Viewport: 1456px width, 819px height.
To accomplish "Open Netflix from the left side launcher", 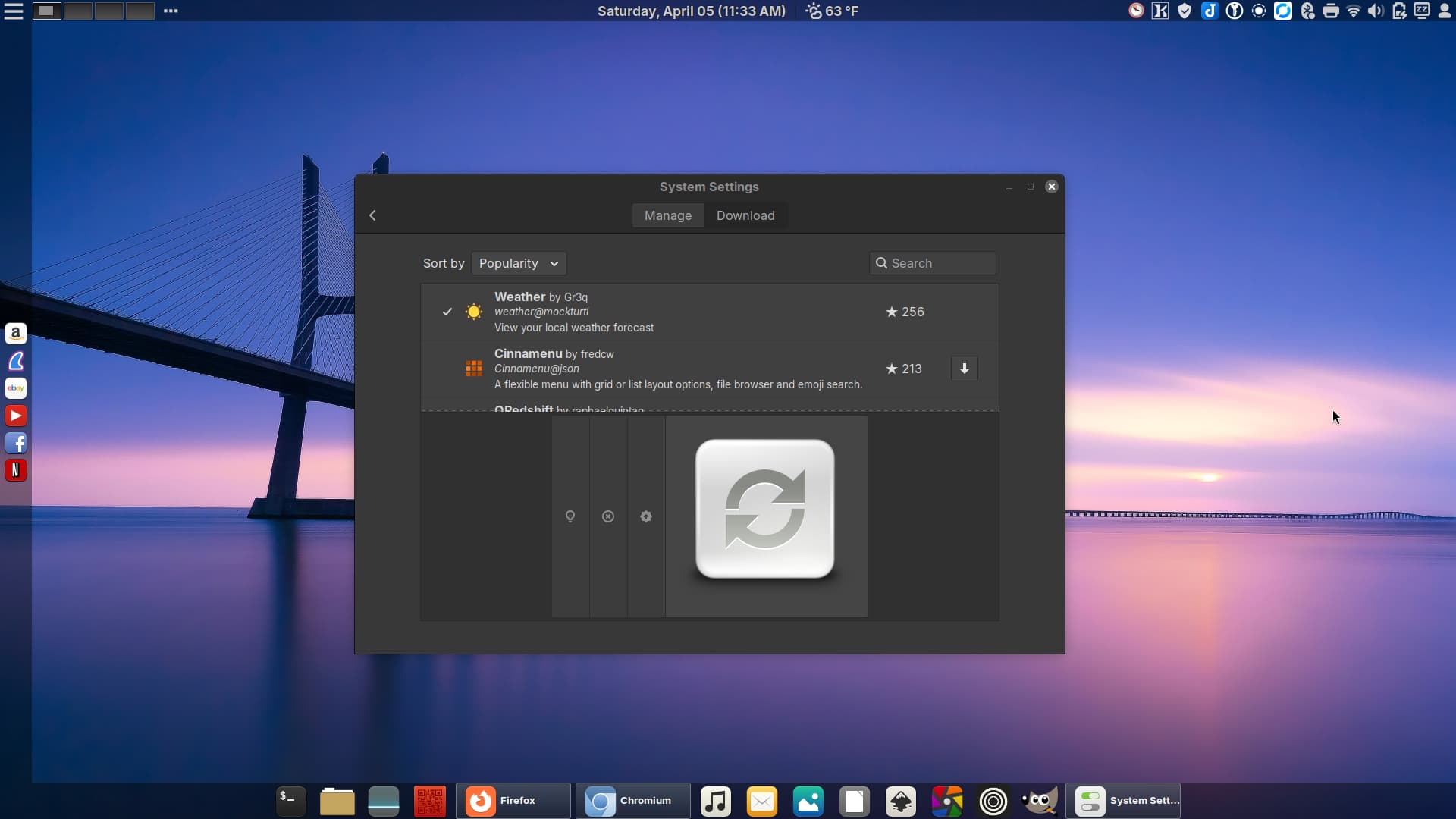I will (16, 470).
